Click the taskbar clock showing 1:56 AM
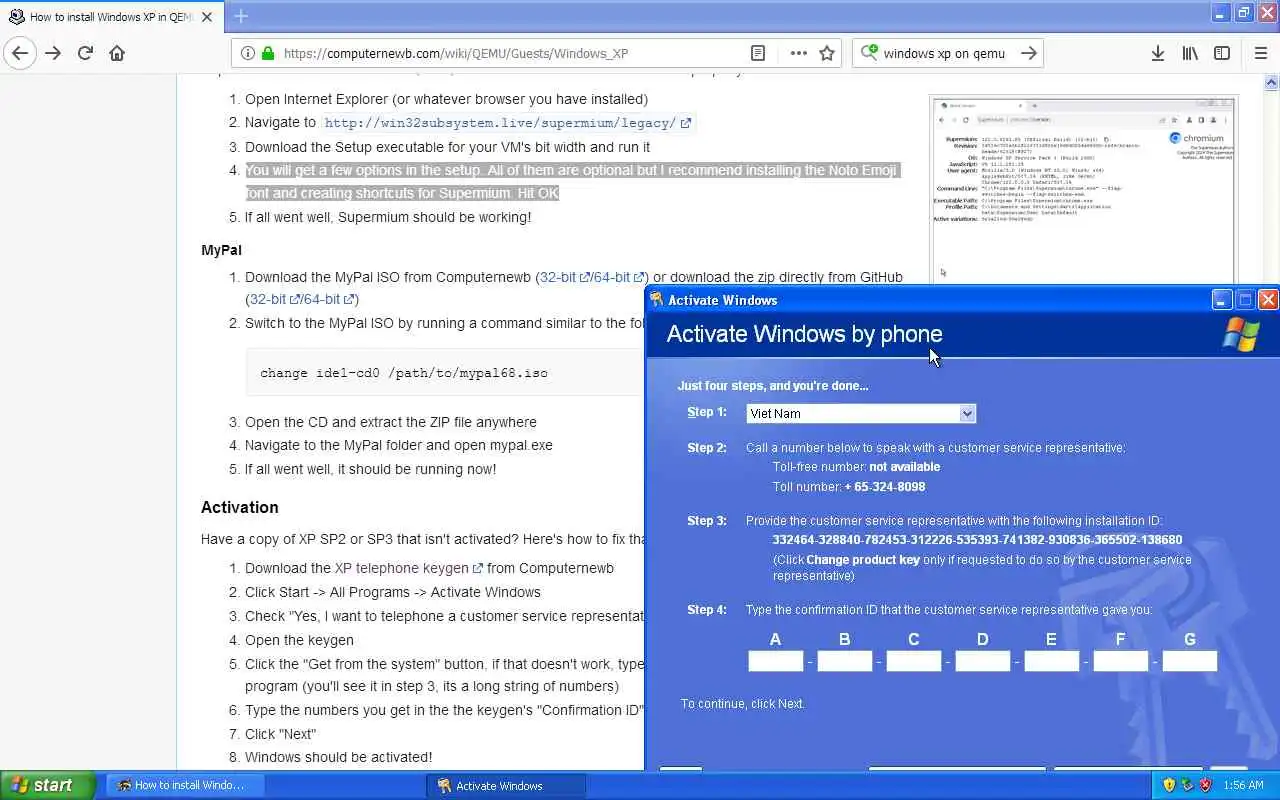Screen dimensions: 1280x800 pyautogui.click(x=1243, y=785)
